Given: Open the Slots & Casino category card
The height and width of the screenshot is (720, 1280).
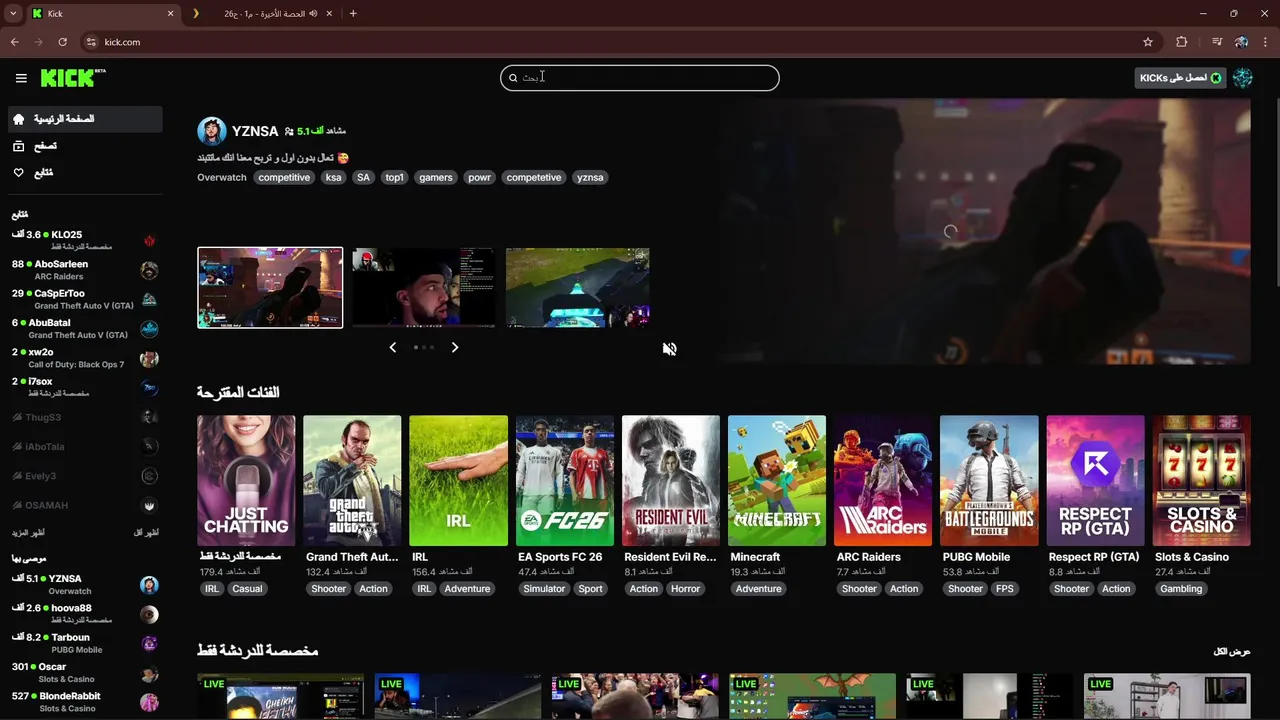Looking at the screenshot, I should tap(1201, 481).
